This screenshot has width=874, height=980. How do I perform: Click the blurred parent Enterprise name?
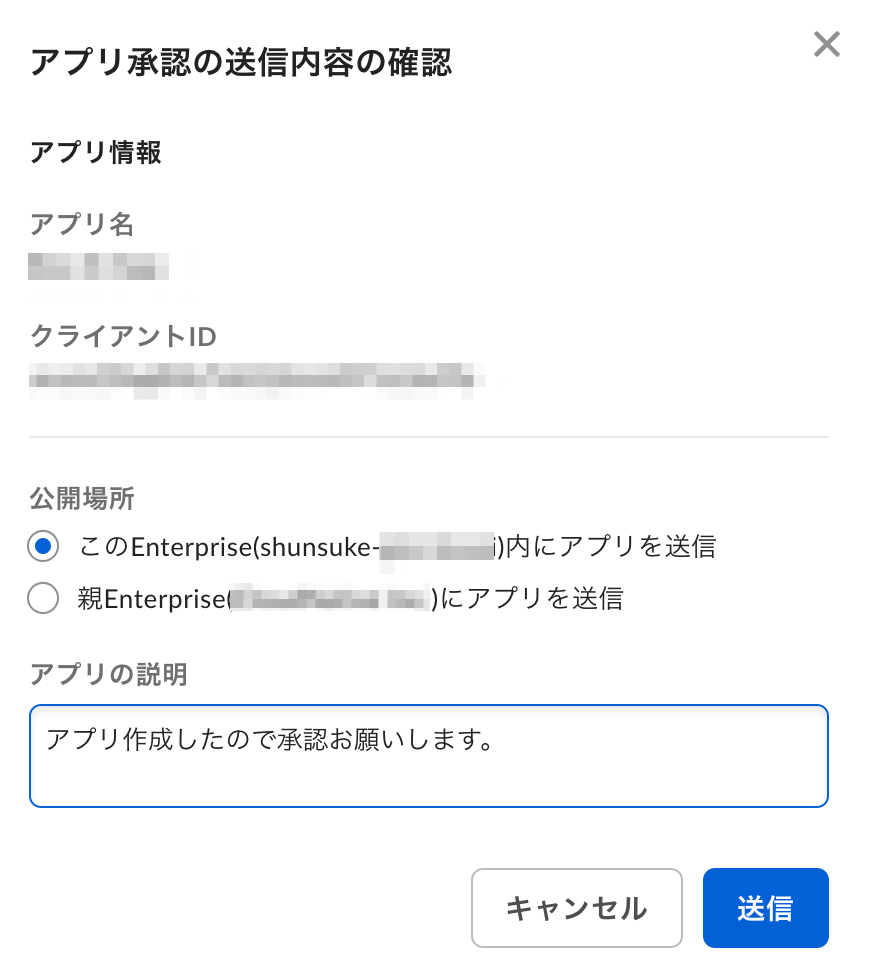click(x=330, y=599)
